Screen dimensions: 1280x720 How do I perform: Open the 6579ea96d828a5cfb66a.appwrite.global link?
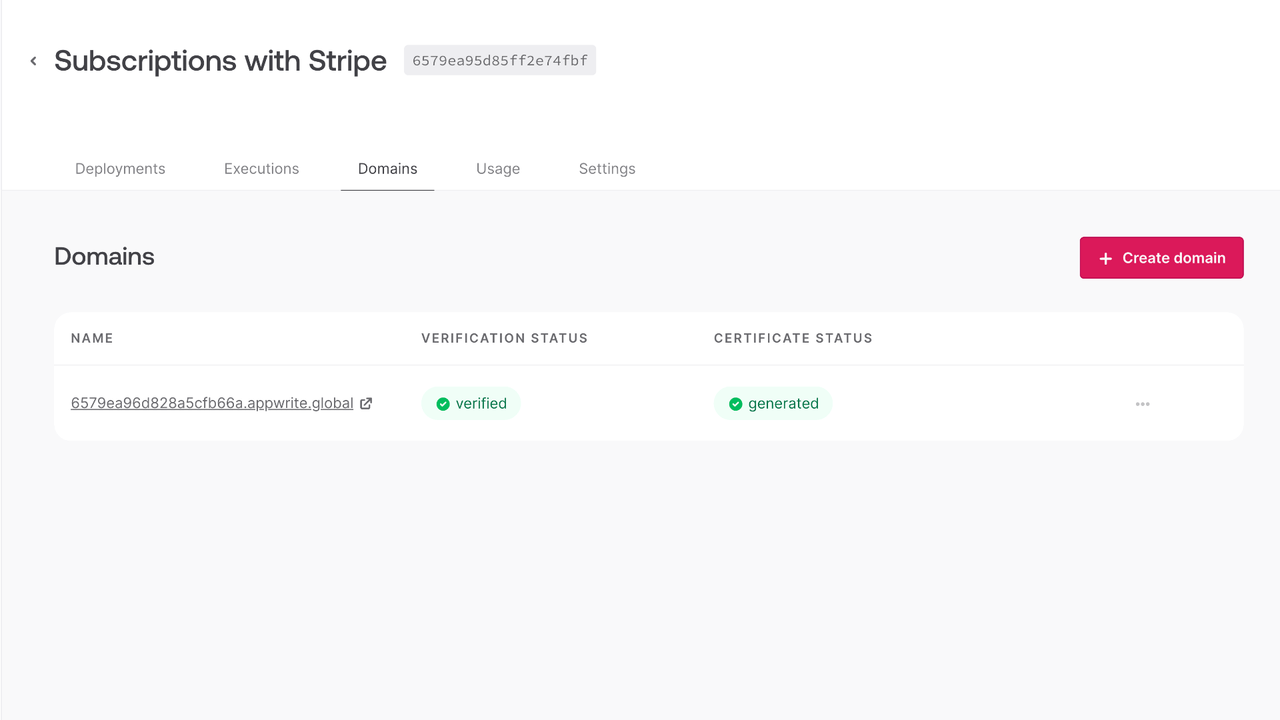(x=212, y=403)
